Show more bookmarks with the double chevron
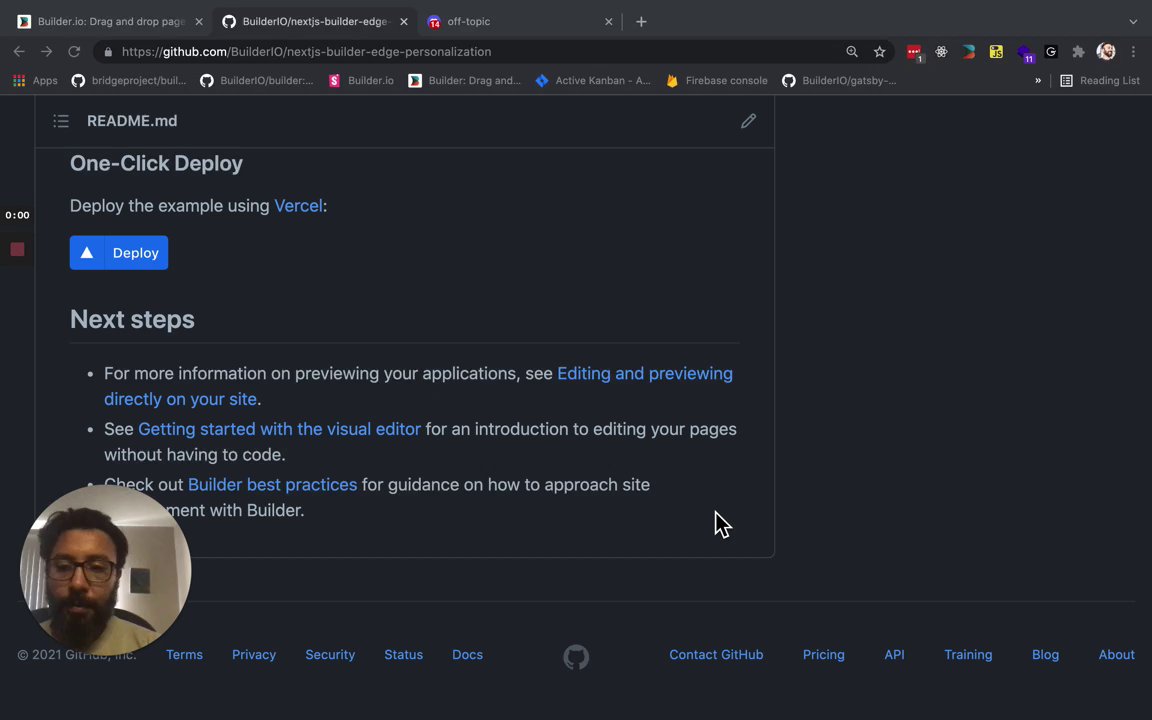This screenshot has width=1152, height=720. click(1037, 81)
